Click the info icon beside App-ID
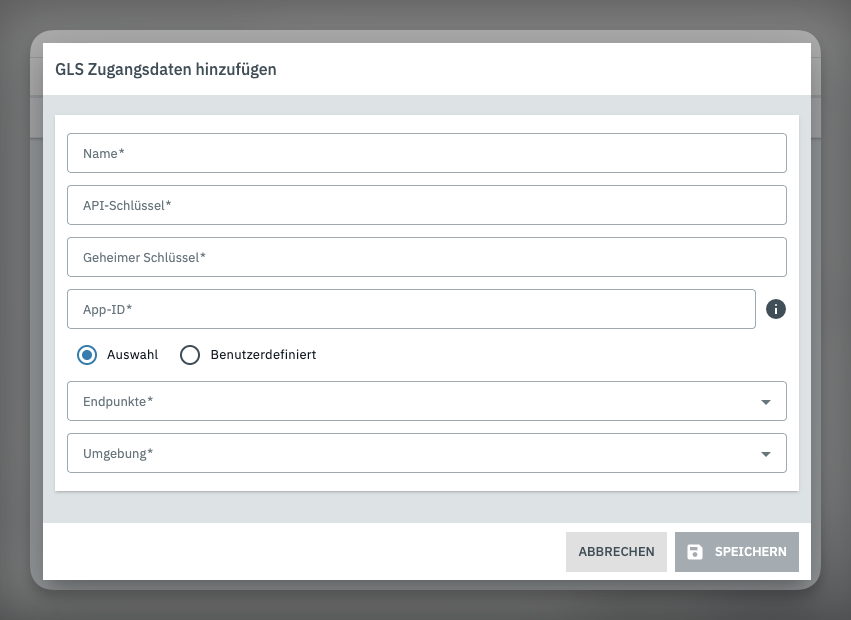The image size is (851, 620). click(x=776, y=309)
